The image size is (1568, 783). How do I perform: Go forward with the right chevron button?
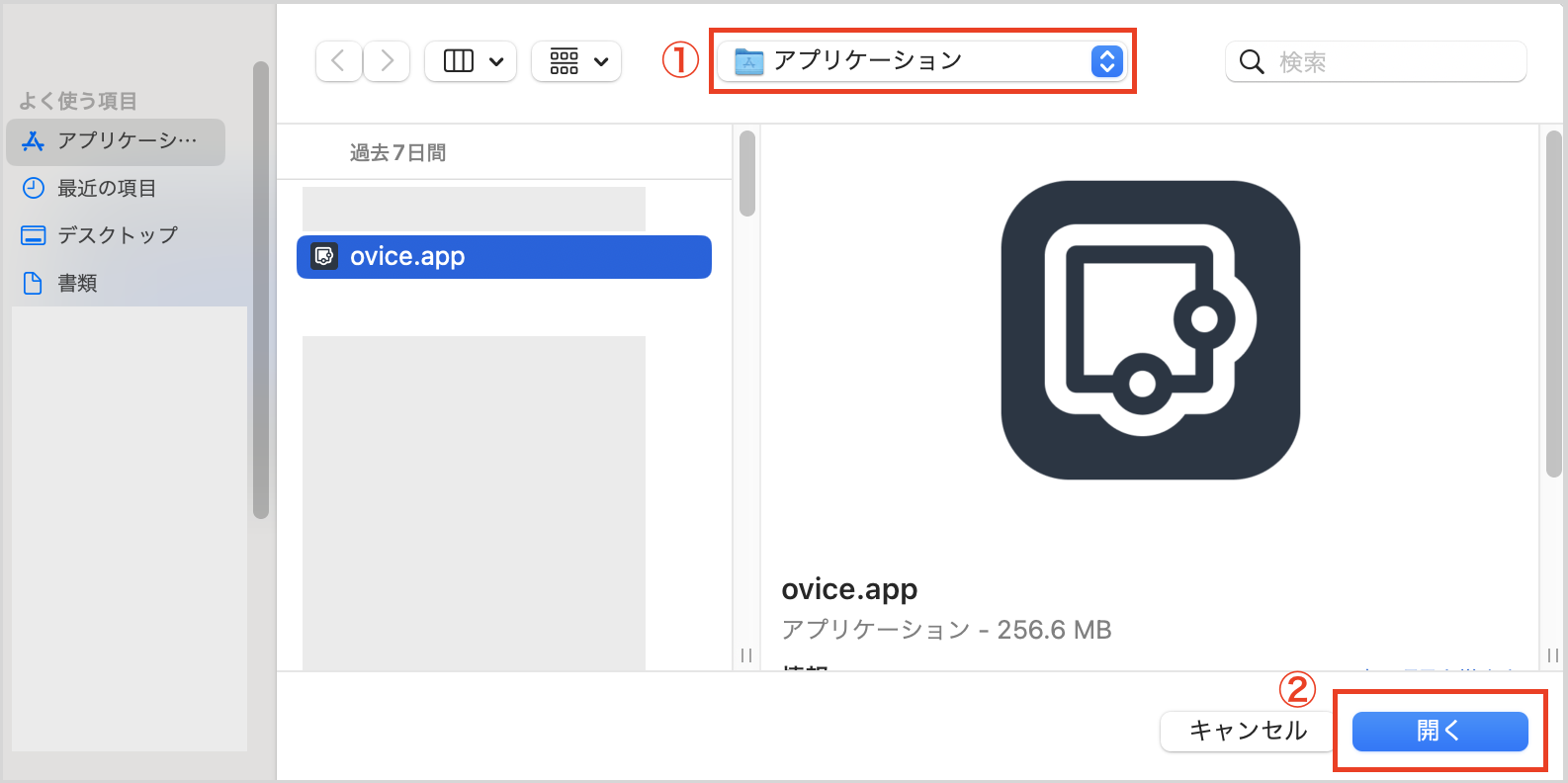[387, 61]
